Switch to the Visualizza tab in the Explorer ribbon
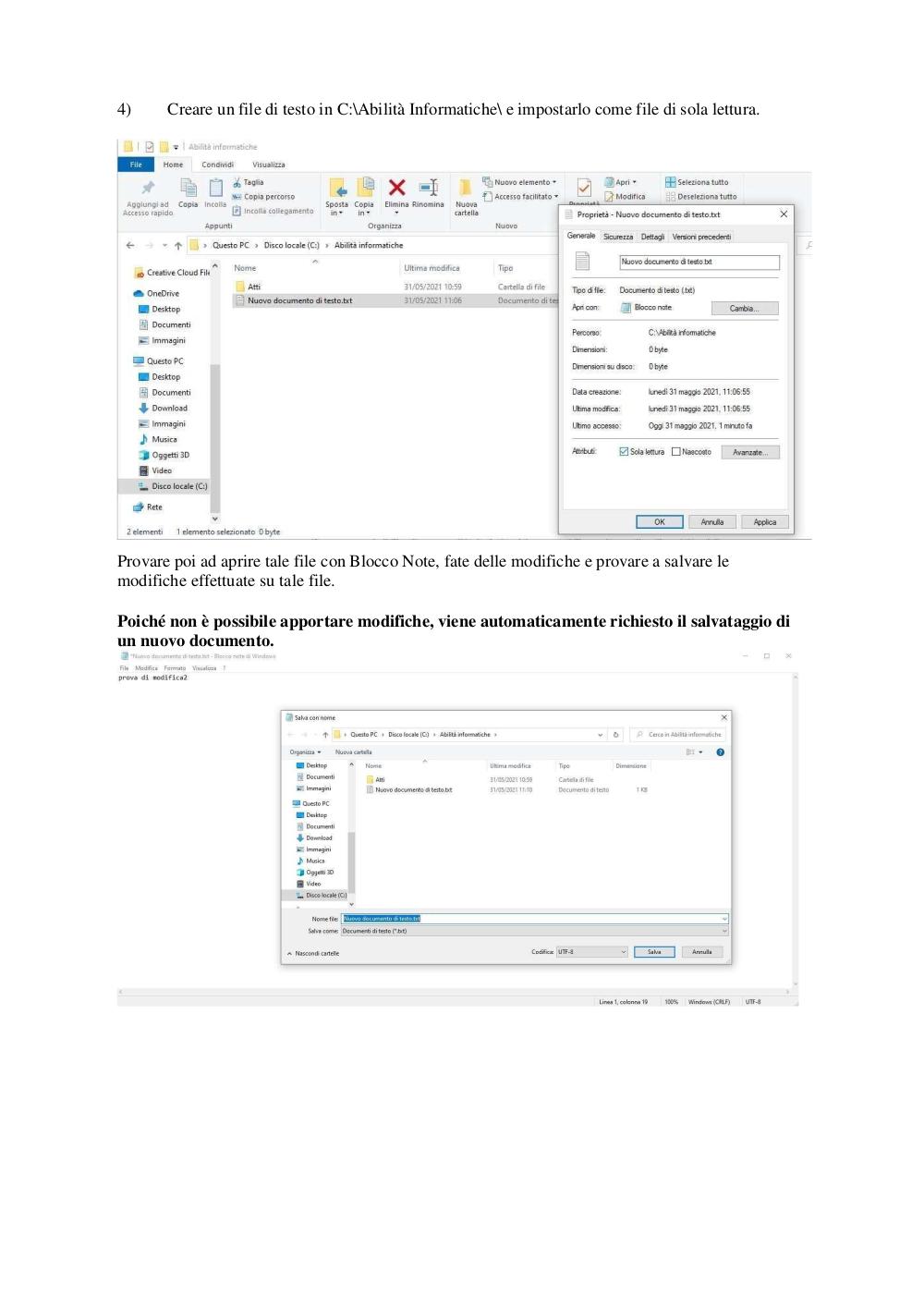This screenshot has height=1307, width=924. [269, 165]
